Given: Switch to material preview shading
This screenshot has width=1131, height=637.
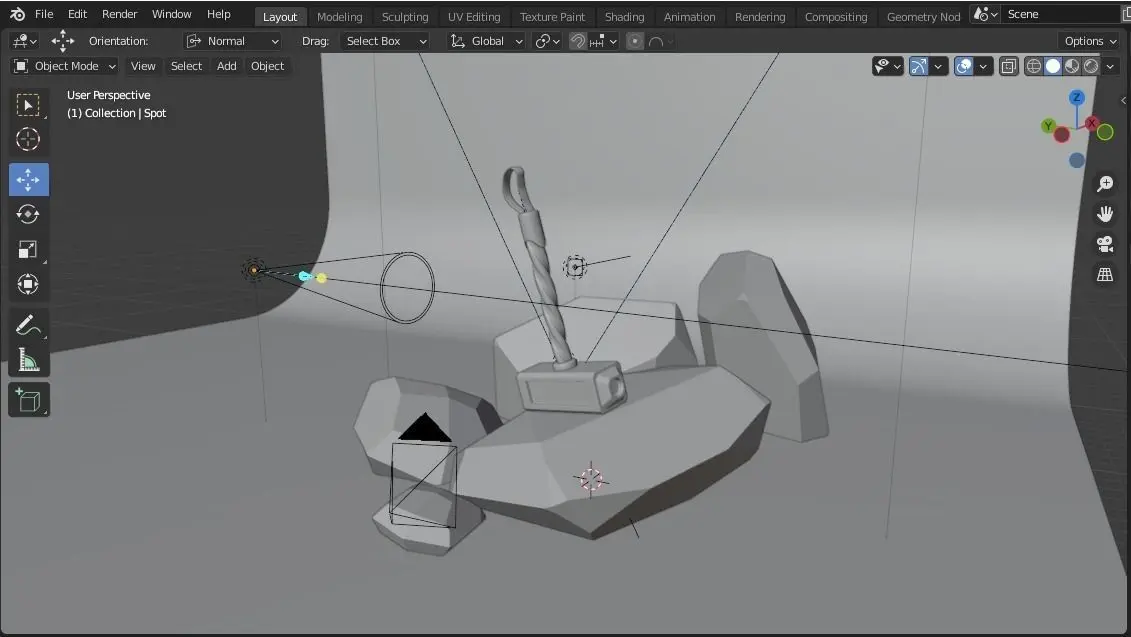Looking at the screenshot, I should click(x=1072, y=66).
